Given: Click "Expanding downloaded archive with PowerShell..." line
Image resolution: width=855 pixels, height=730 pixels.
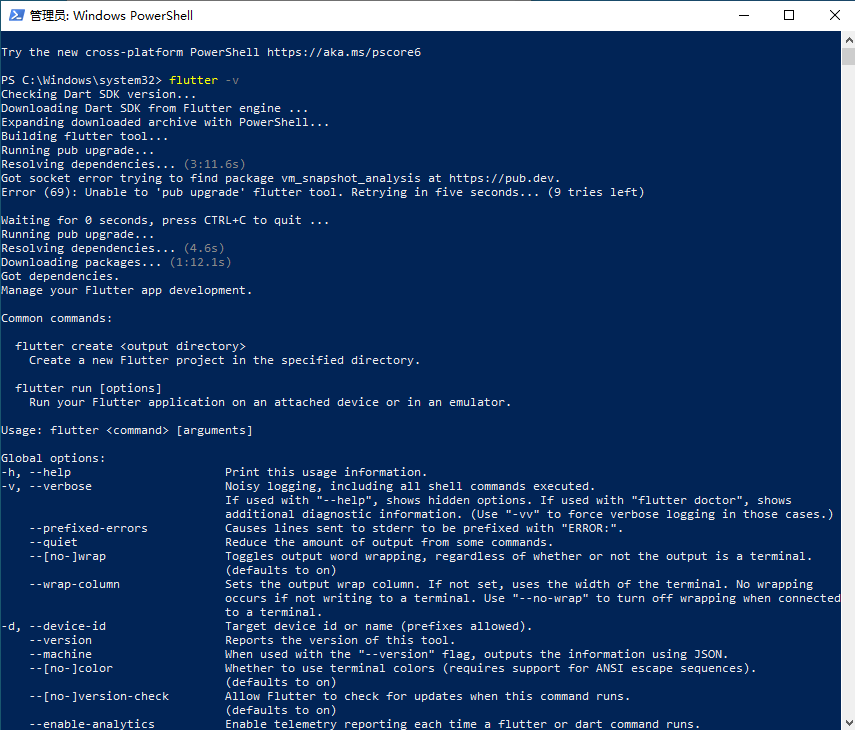Looking at the screenshot, I should pyautogui.click(x=165, y=122).
